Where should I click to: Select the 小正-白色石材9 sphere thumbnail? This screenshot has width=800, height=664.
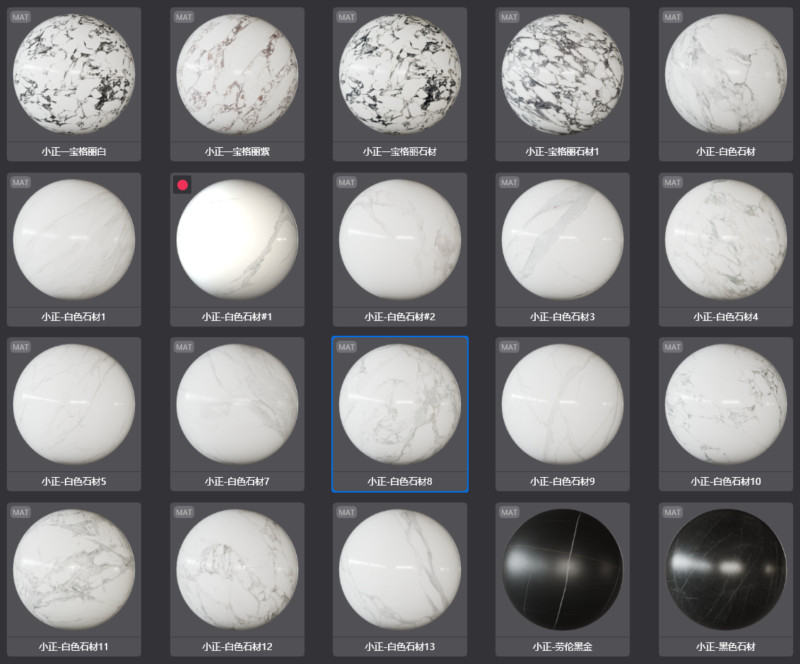point(562,404)
